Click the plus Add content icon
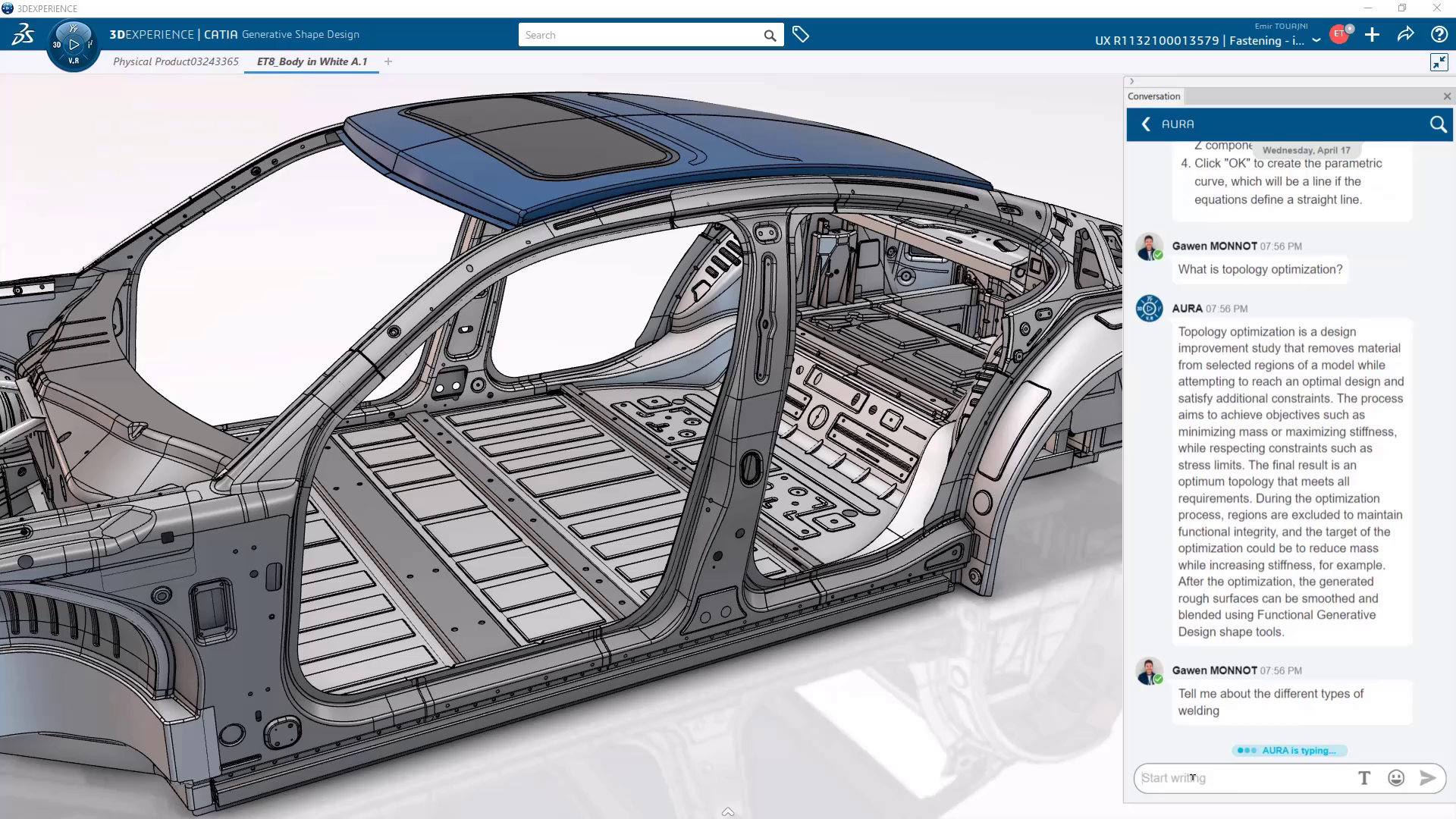Screen dimensions: 1456x819 [1372, 34]
